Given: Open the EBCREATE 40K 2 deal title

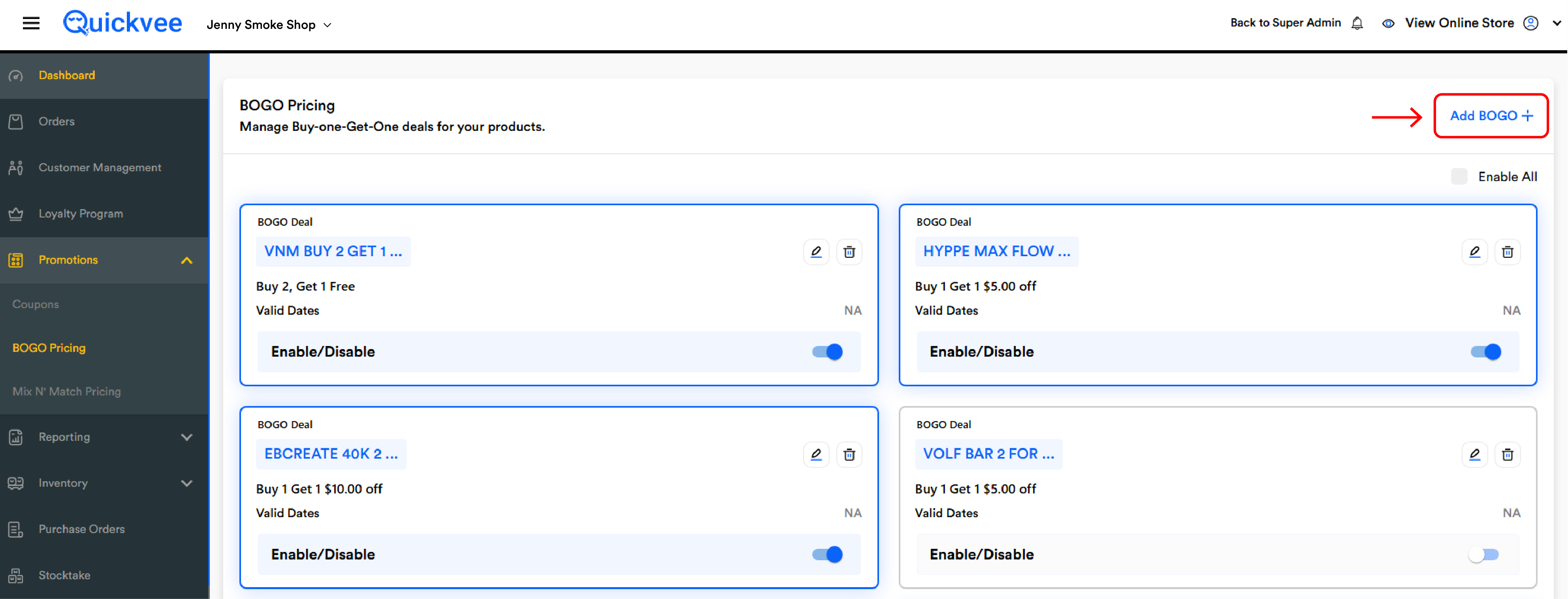Looking at the screenshot, I should (331, 454).
